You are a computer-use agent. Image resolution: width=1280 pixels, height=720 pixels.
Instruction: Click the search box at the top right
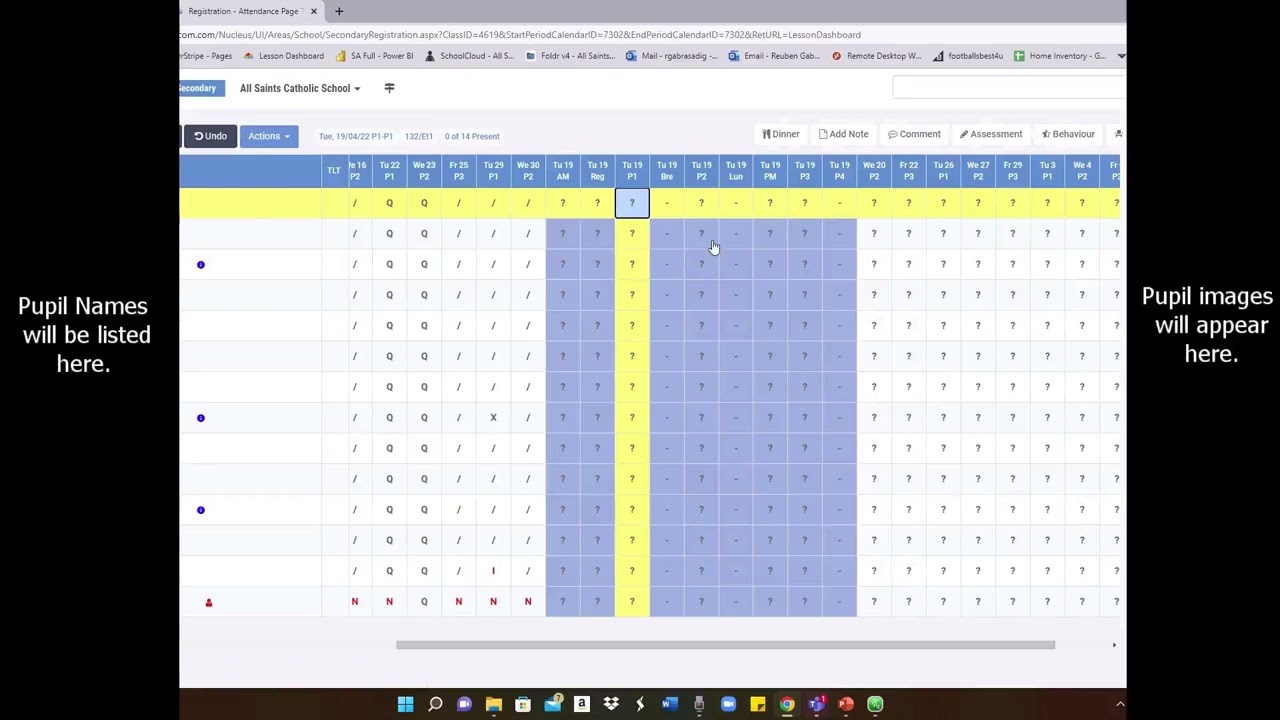pyautogui.click(x=1009, y=88)
